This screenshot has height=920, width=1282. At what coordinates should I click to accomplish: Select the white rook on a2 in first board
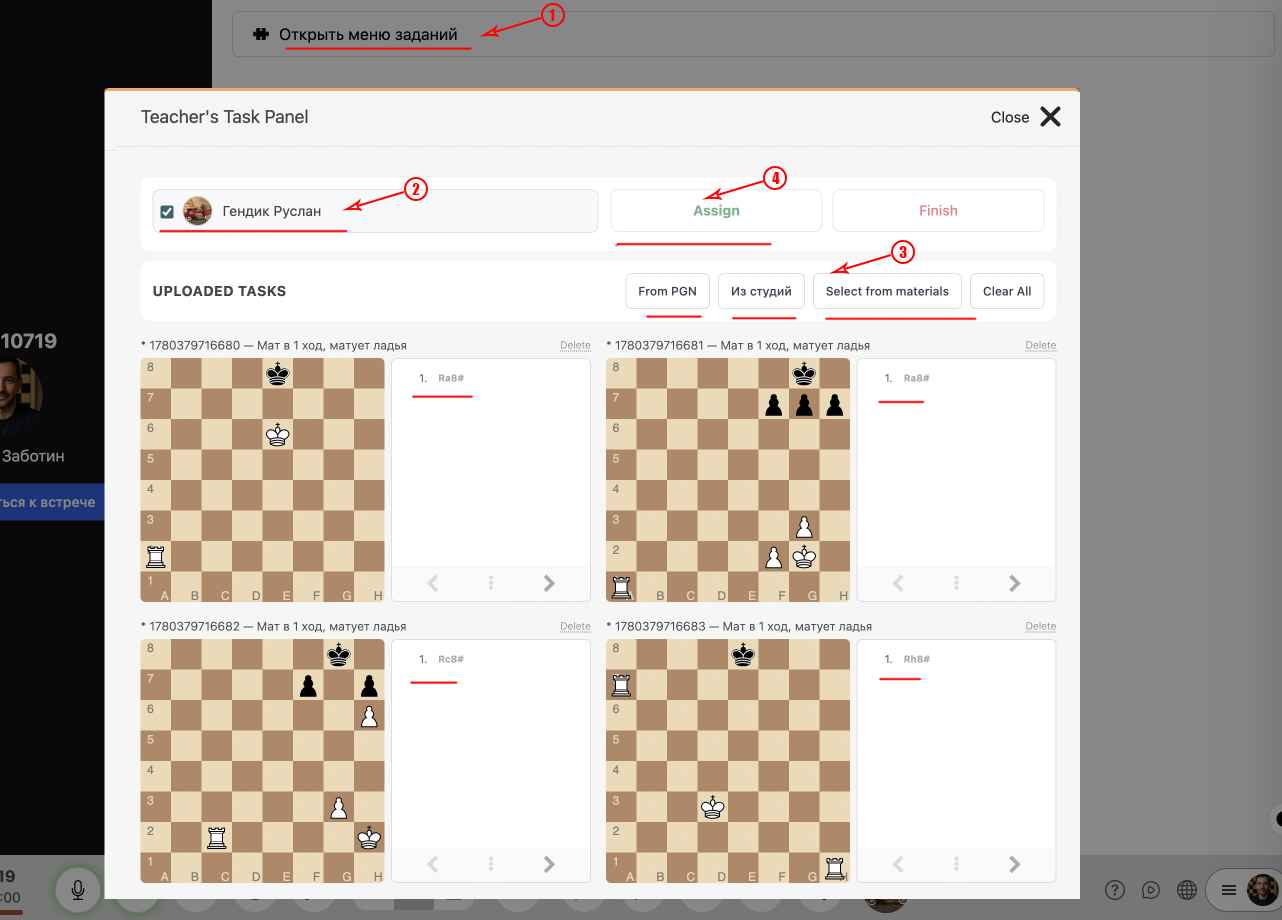(x=156, y=556)
